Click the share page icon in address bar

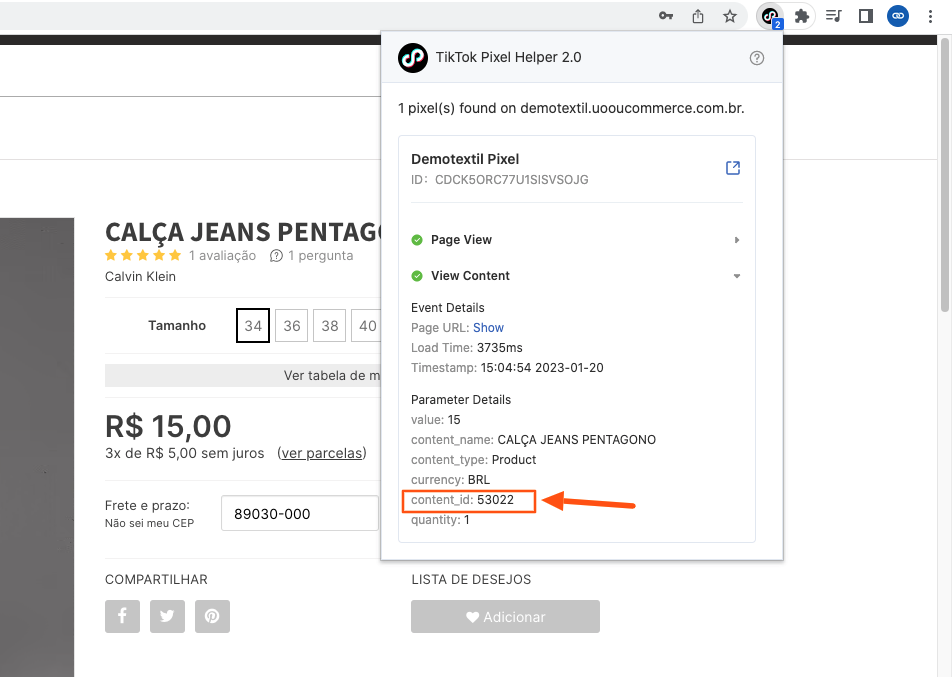(698, 16)
